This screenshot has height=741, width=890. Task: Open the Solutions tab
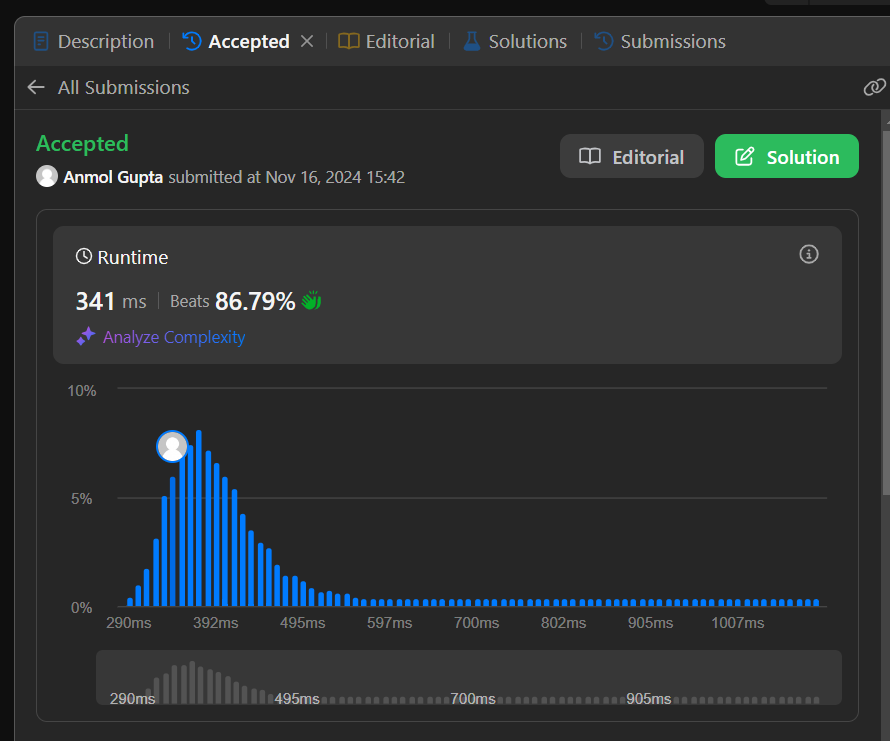click(x=515, y=41)
